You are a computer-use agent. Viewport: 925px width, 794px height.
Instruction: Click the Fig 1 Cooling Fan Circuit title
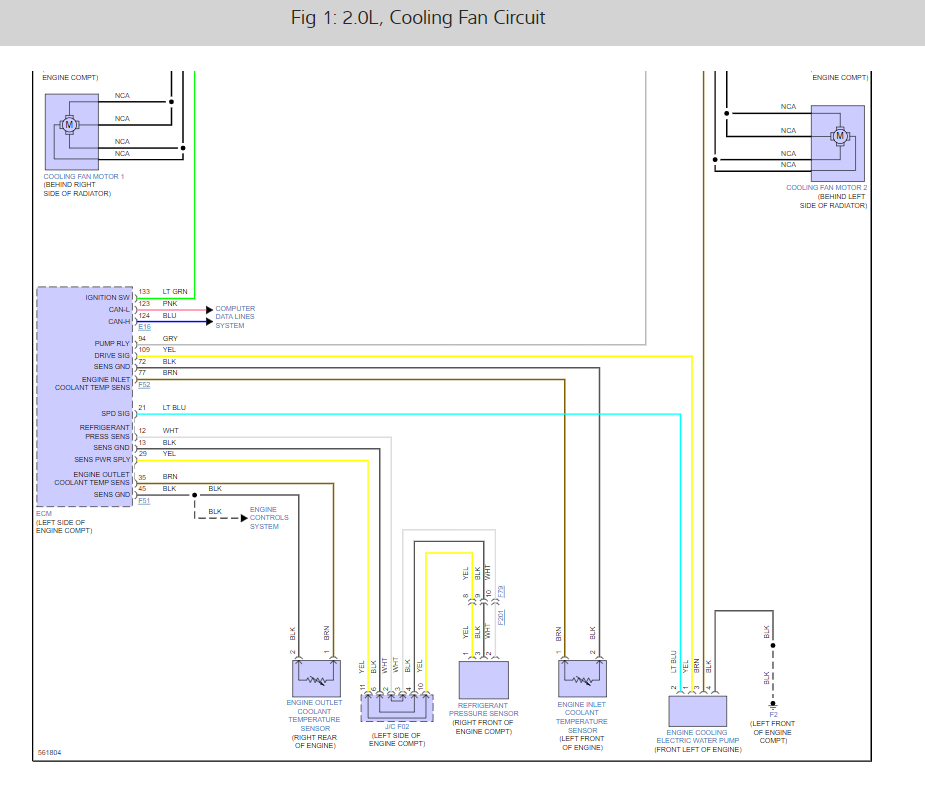tap(418, 18)
